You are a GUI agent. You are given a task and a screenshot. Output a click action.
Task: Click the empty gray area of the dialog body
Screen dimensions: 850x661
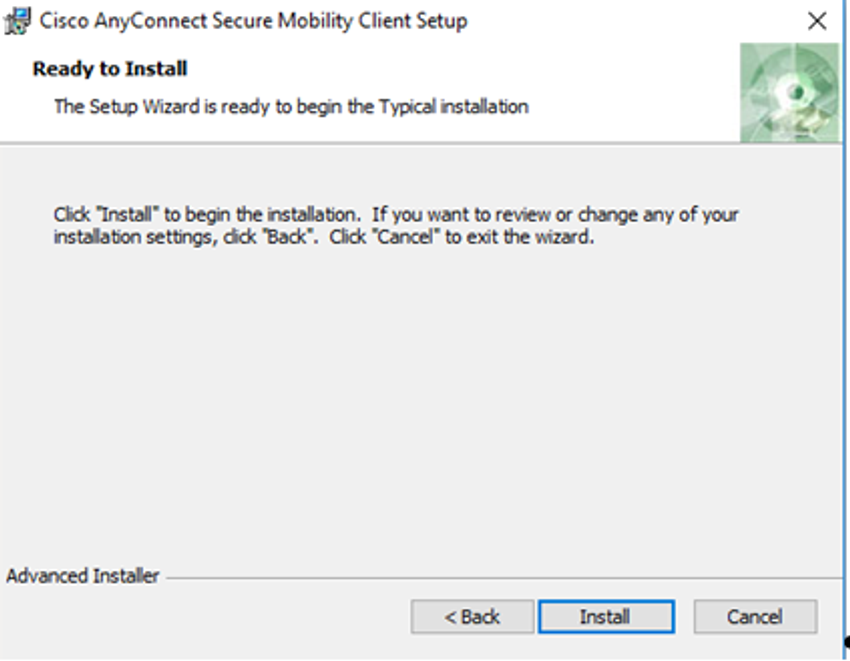click(420, 400)
